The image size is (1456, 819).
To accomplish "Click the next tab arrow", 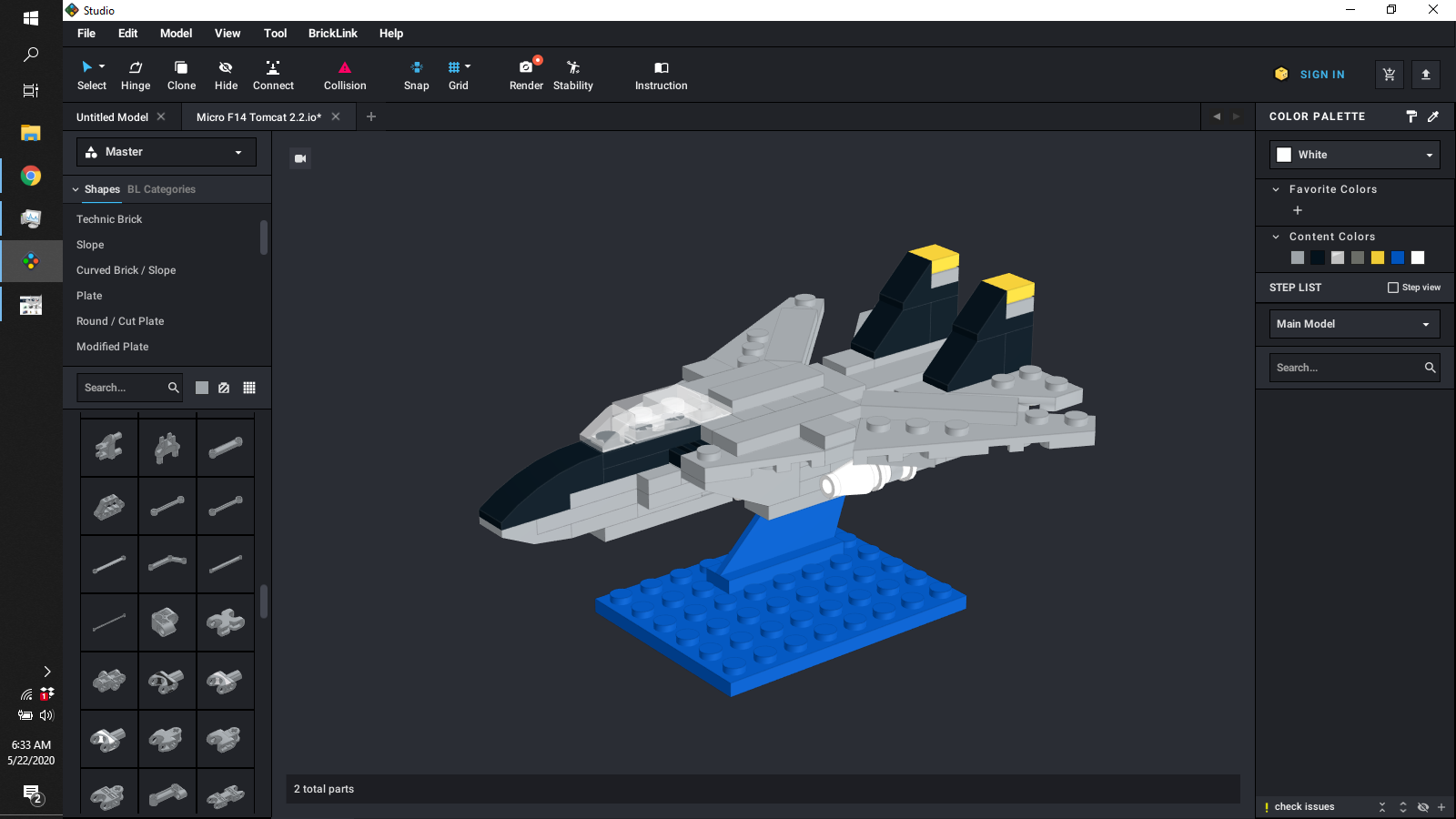I will [1236, 116].
